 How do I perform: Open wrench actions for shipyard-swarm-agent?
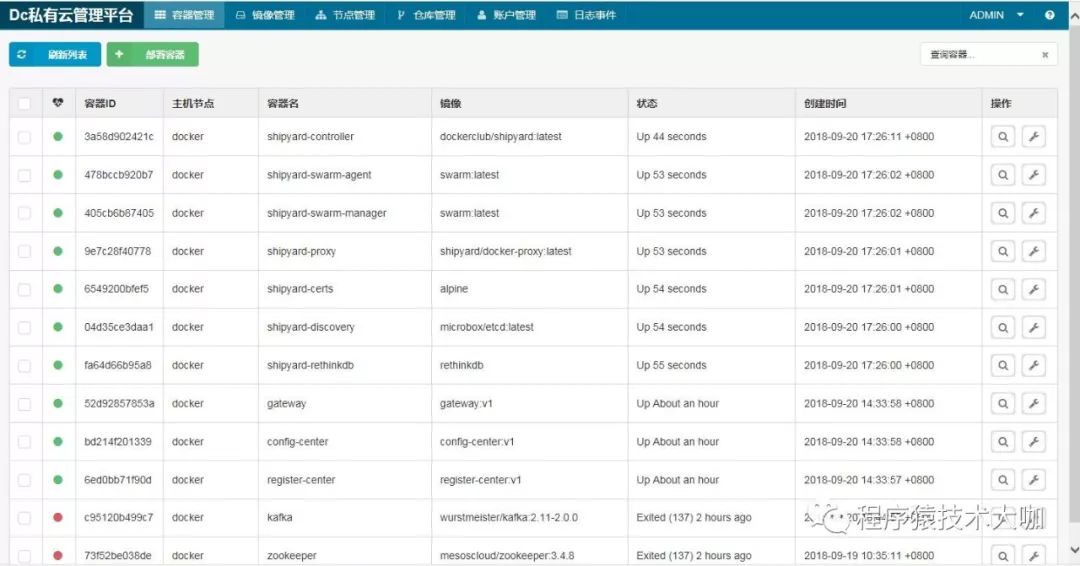click(x=1034, y=175)
